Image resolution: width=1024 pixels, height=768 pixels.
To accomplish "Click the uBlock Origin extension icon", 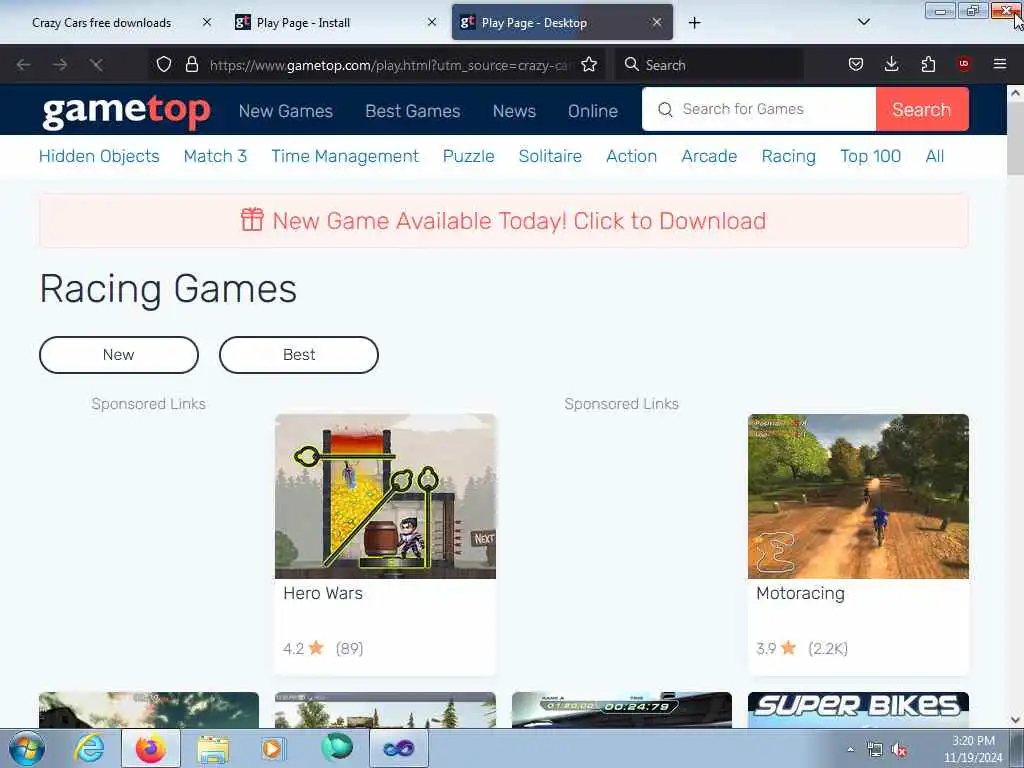I will tap(964, 64).
